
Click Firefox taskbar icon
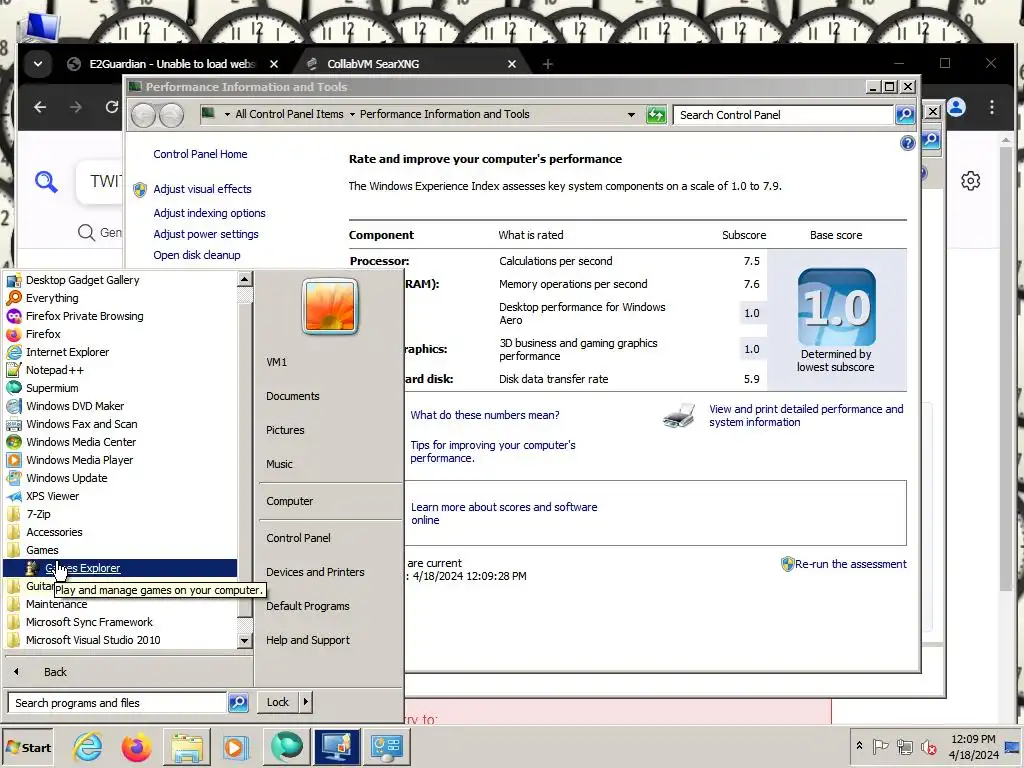(x=136, y=747)
